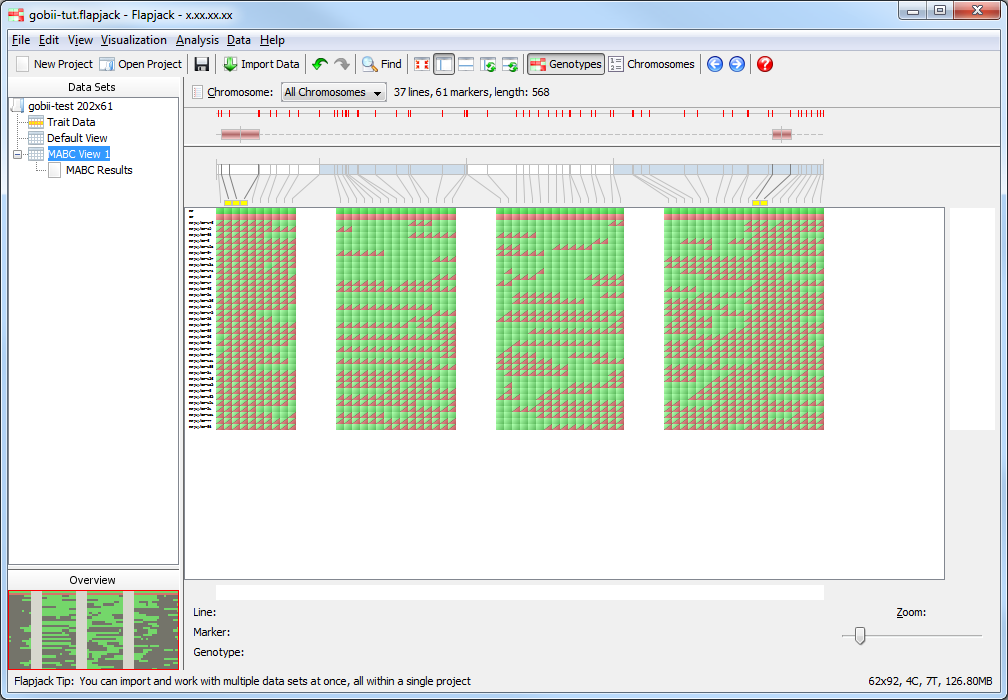Click the Default View grid icon
Screen dimensions: 1008x700
click(x=36, y=138)
